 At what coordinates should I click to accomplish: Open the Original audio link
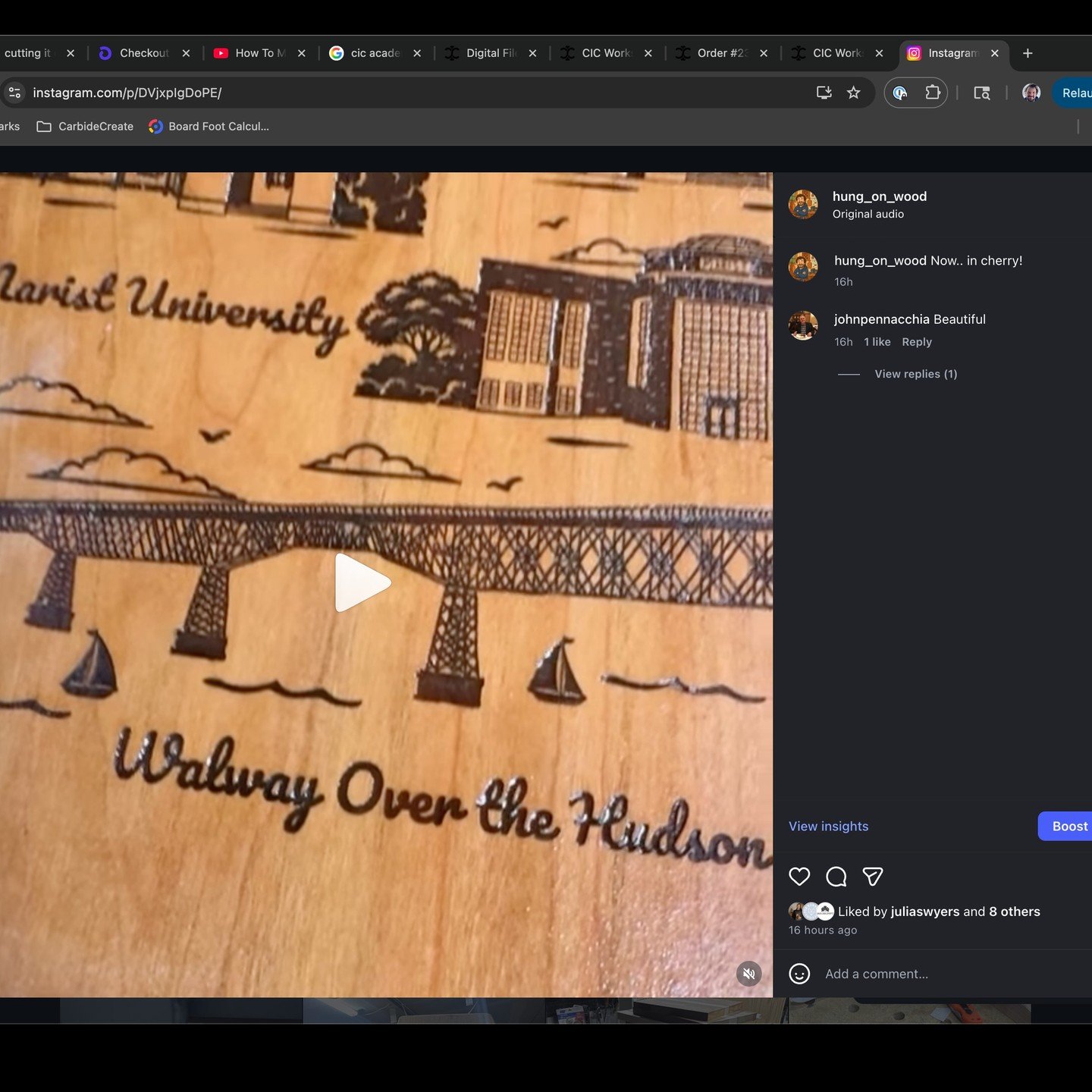(868, 214)
